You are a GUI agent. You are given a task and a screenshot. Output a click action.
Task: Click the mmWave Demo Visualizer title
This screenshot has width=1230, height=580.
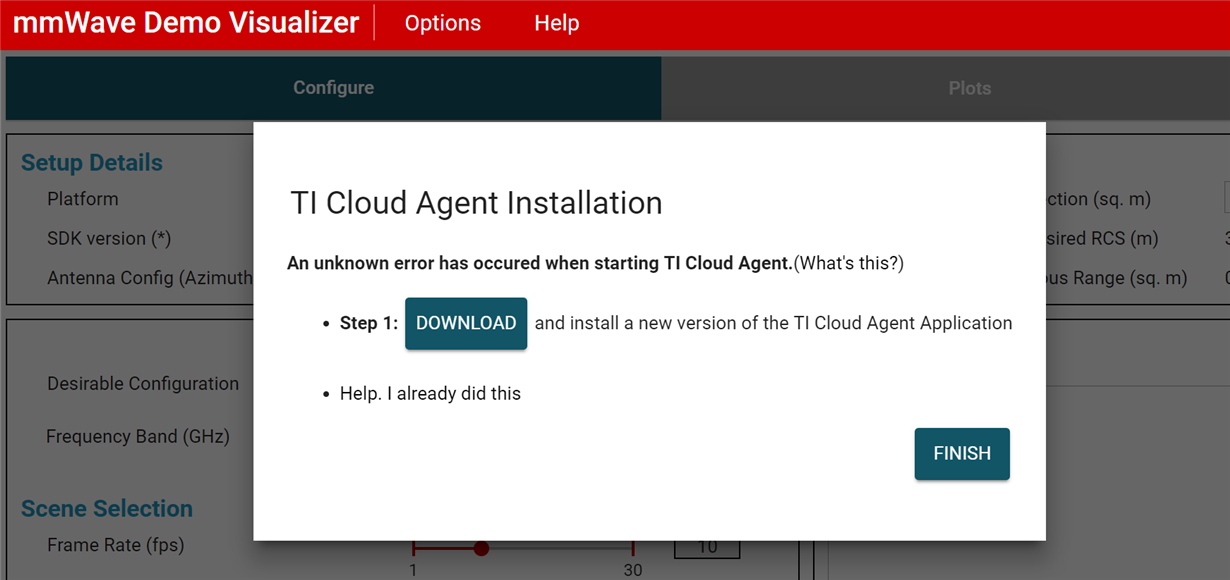point(186,23)
